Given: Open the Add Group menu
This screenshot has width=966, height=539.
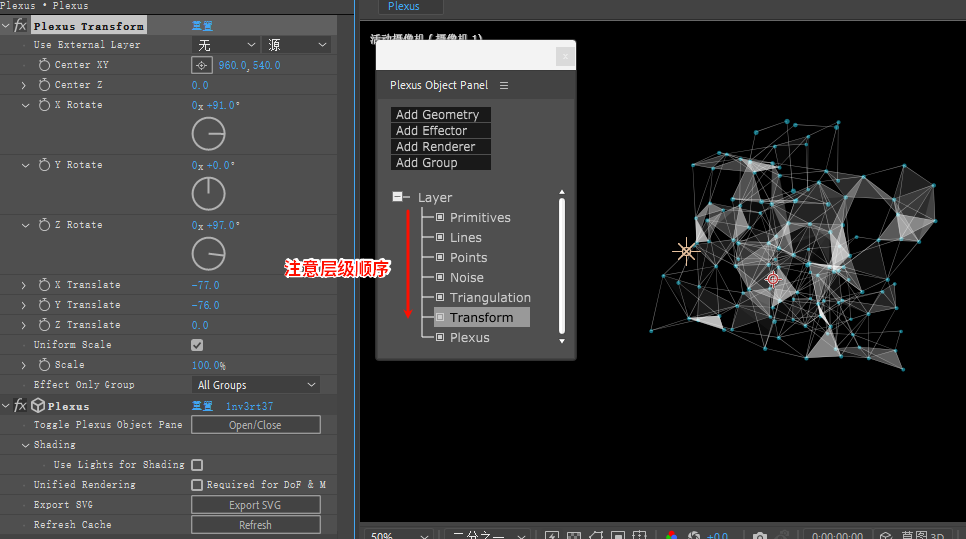Looking at the screenshot, I should point(440,163).
